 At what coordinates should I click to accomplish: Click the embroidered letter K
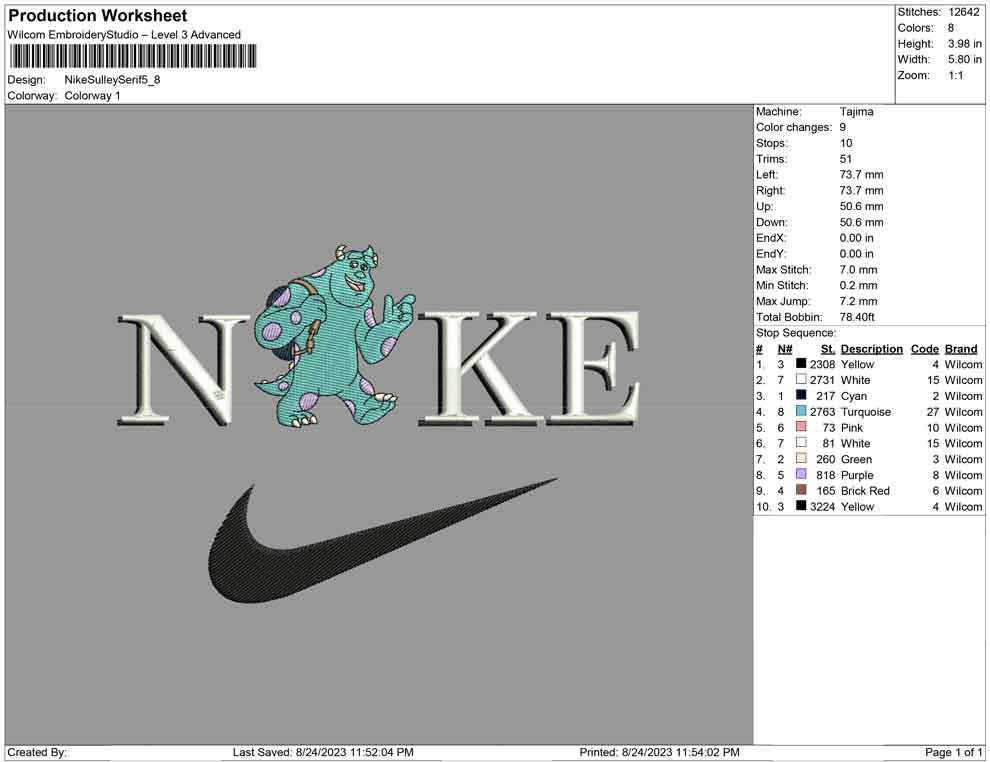coord(480,367)
